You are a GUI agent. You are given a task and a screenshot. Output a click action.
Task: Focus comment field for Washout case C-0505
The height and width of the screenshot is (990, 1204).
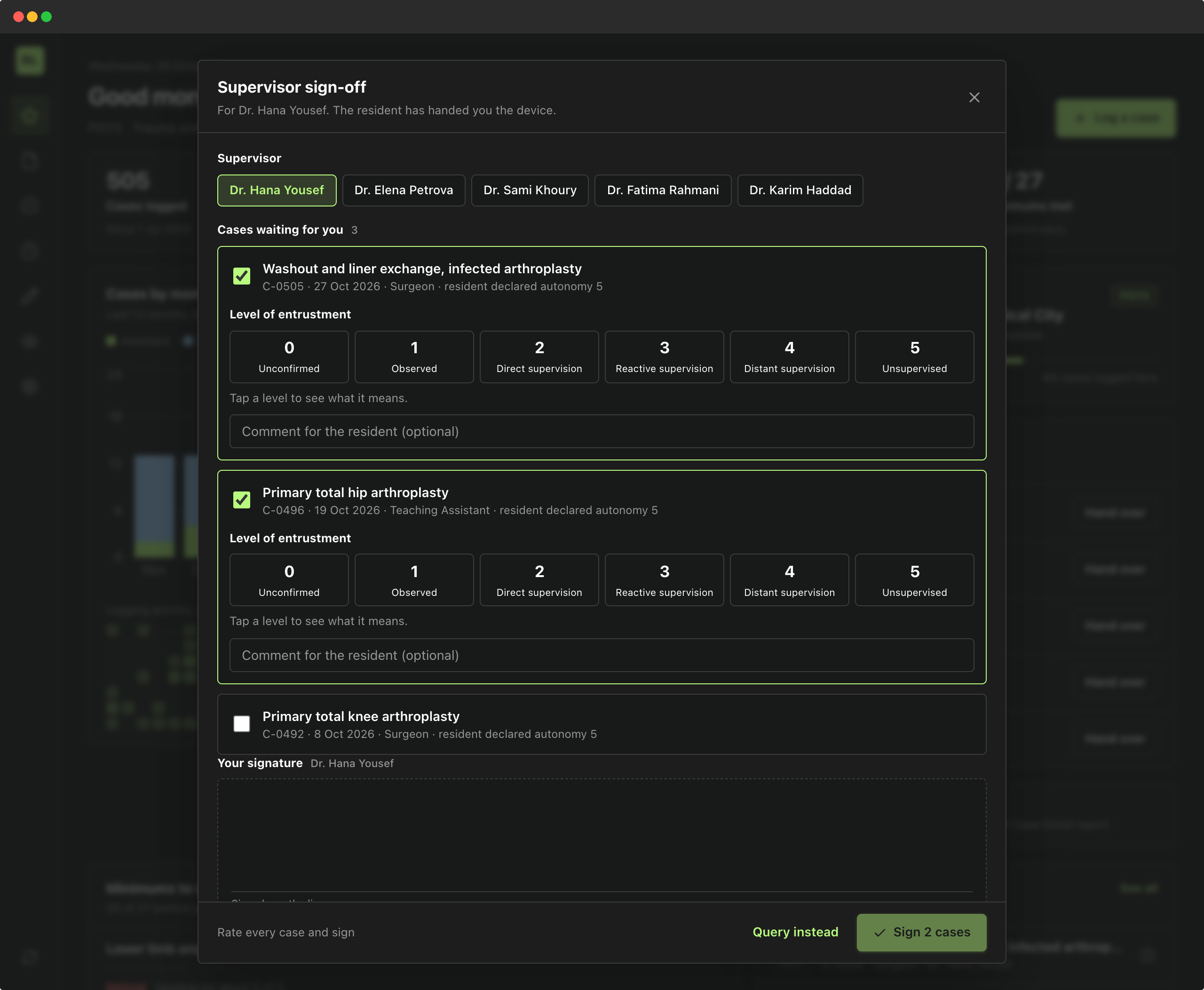point(602,431)
